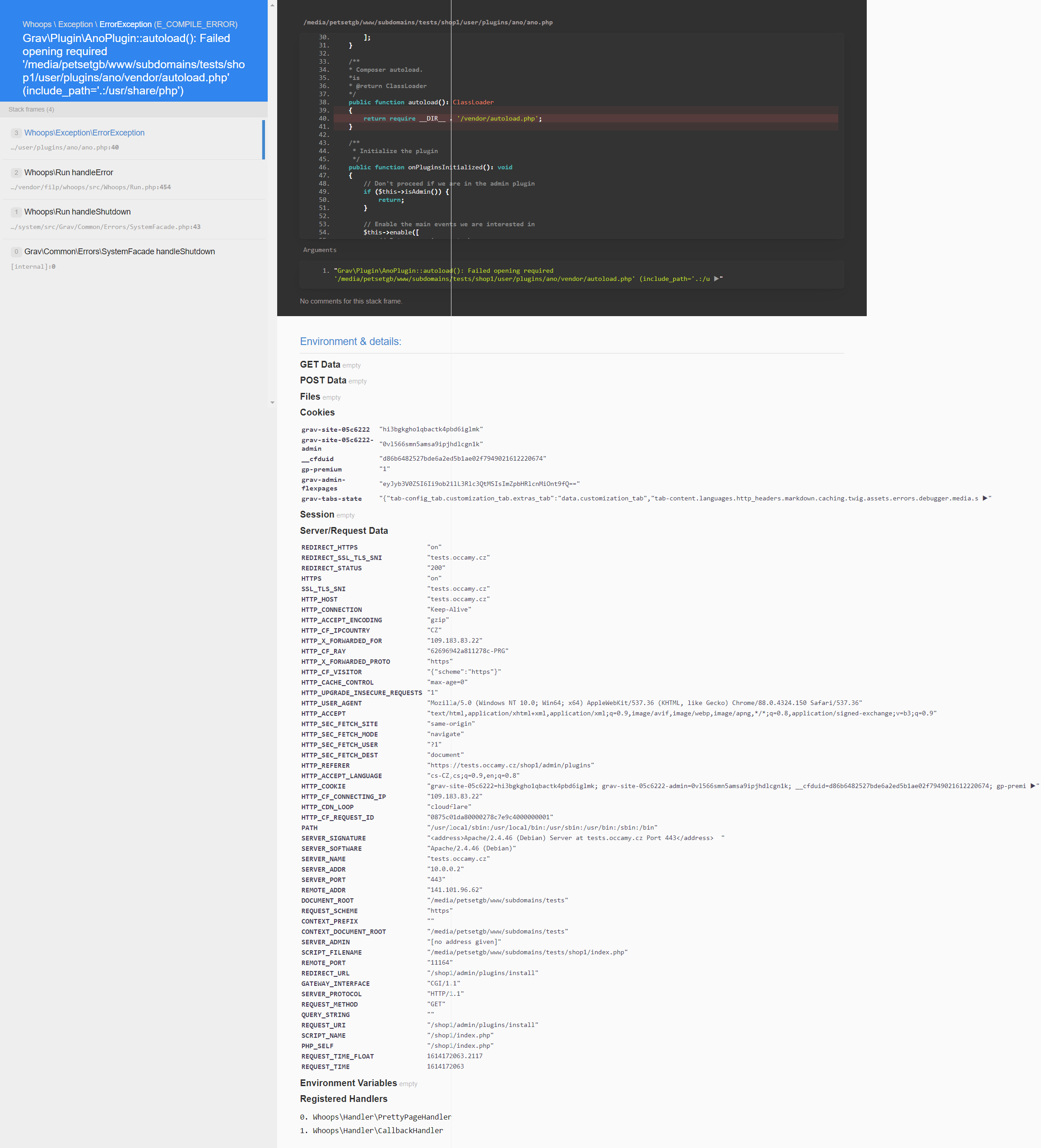Click REDIRECT_URL value

pos(482,973)
